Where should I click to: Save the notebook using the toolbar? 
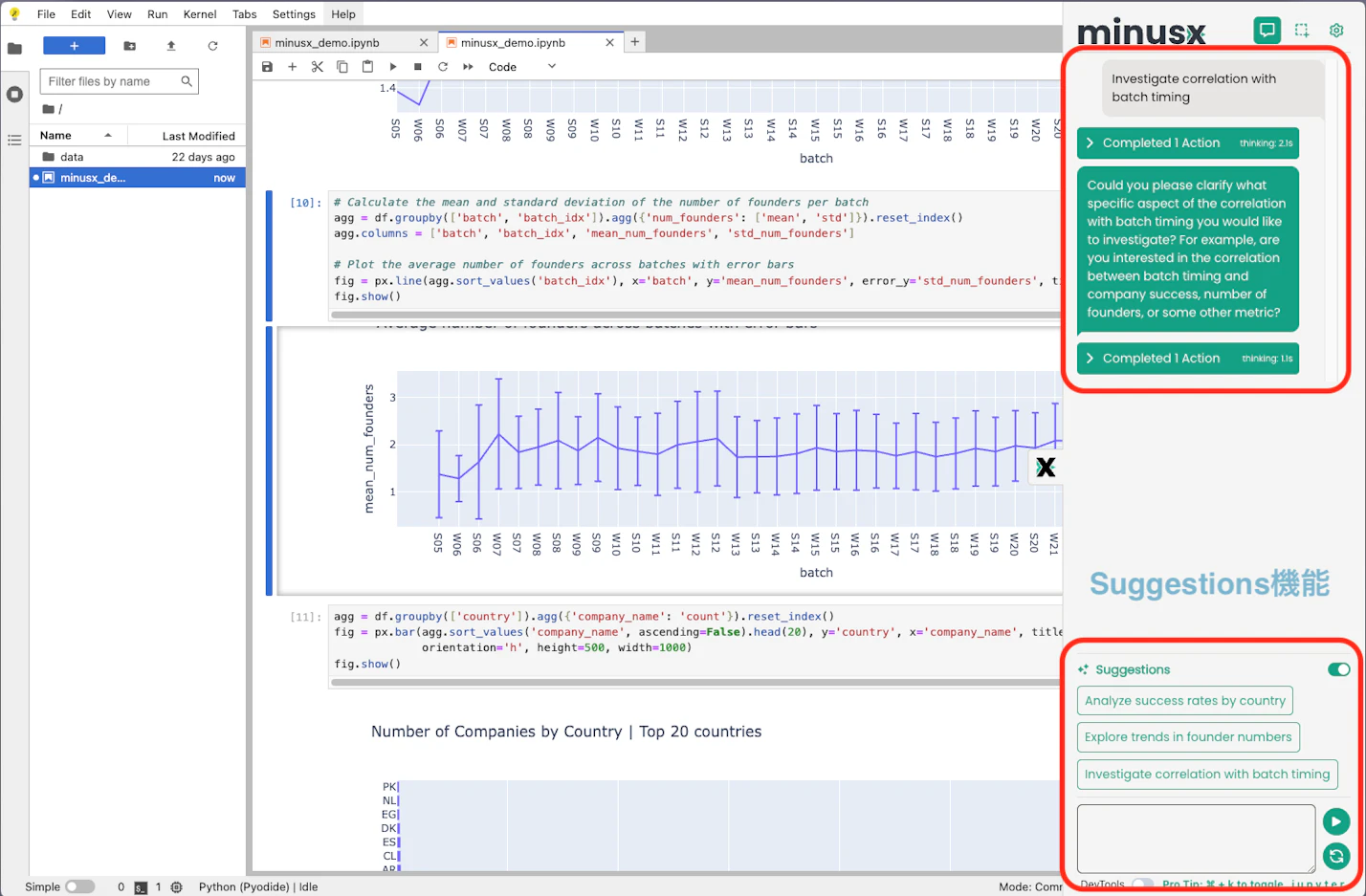268,67
